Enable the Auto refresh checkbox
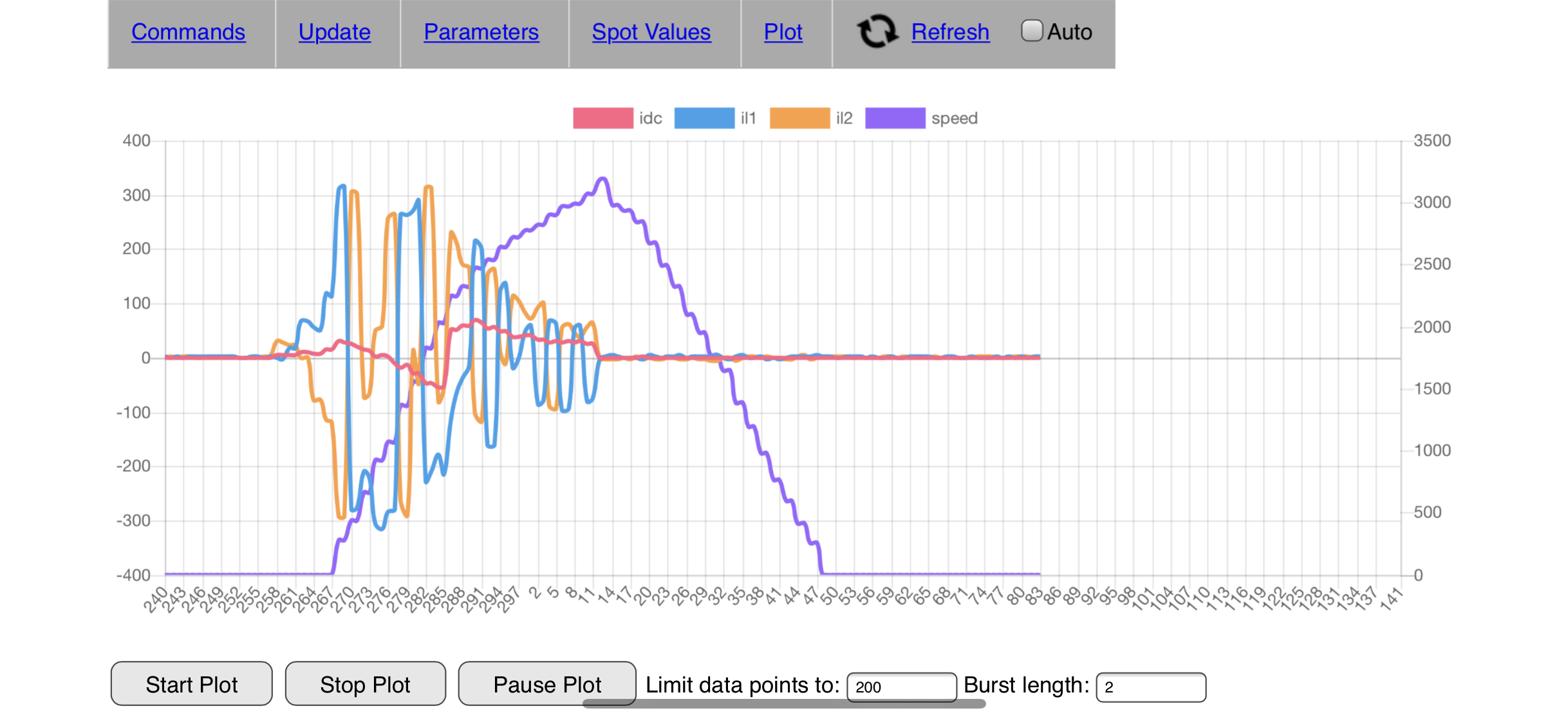This screenshot has height=724, width=1568. (x=1032, y=31)
